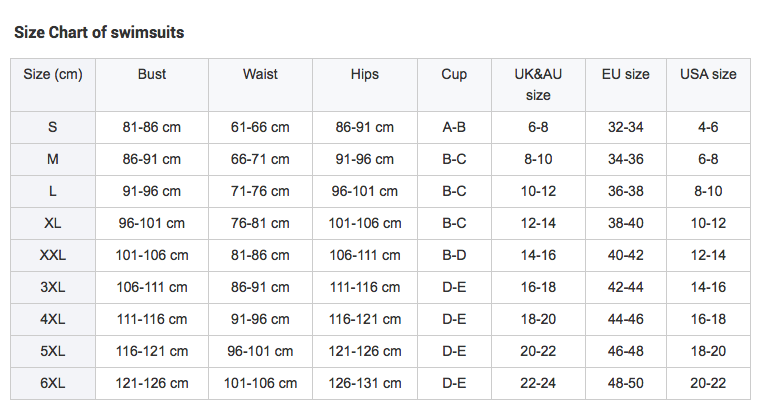Click the 'M' size row label
The image size is (776, 408).
pyautogui.click(x=53, y=159)
